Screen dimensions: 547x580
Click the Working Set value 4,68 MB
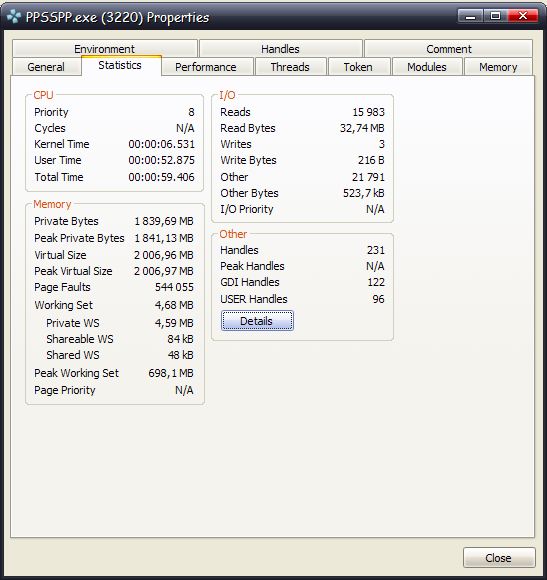coord(174,305)
